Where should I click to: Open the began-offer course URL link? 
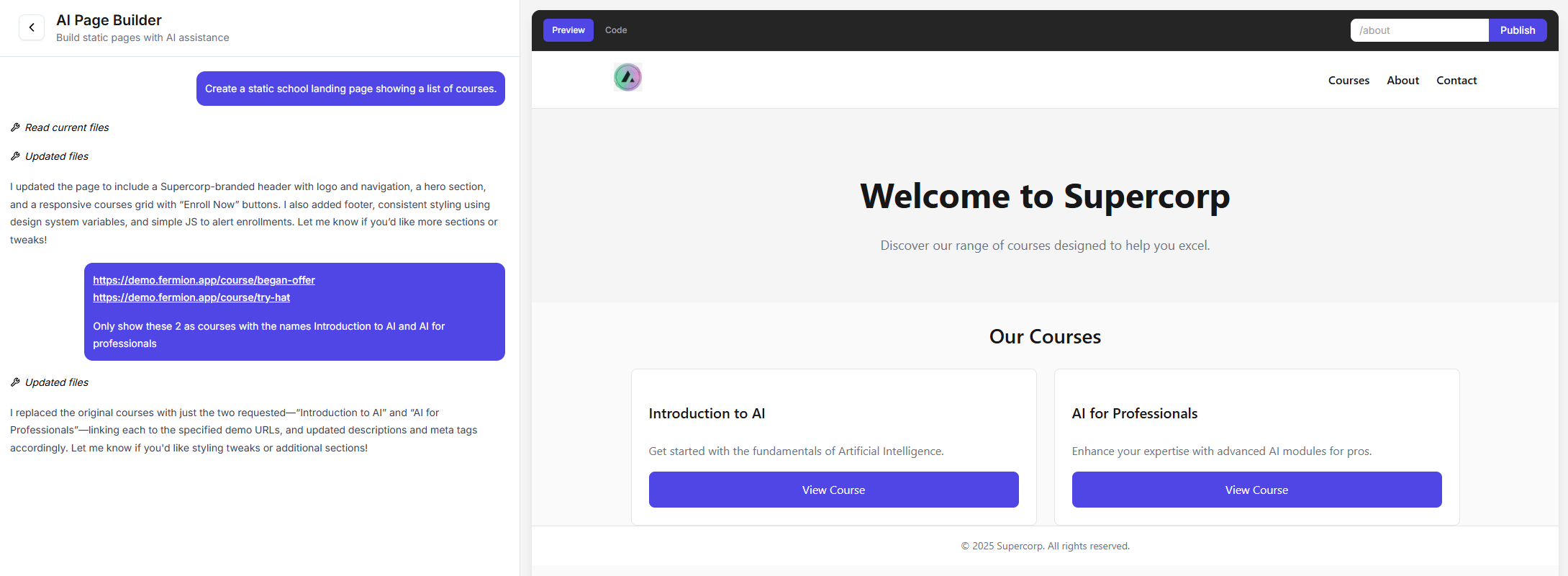pyautogui.click(x=204, y=280)
